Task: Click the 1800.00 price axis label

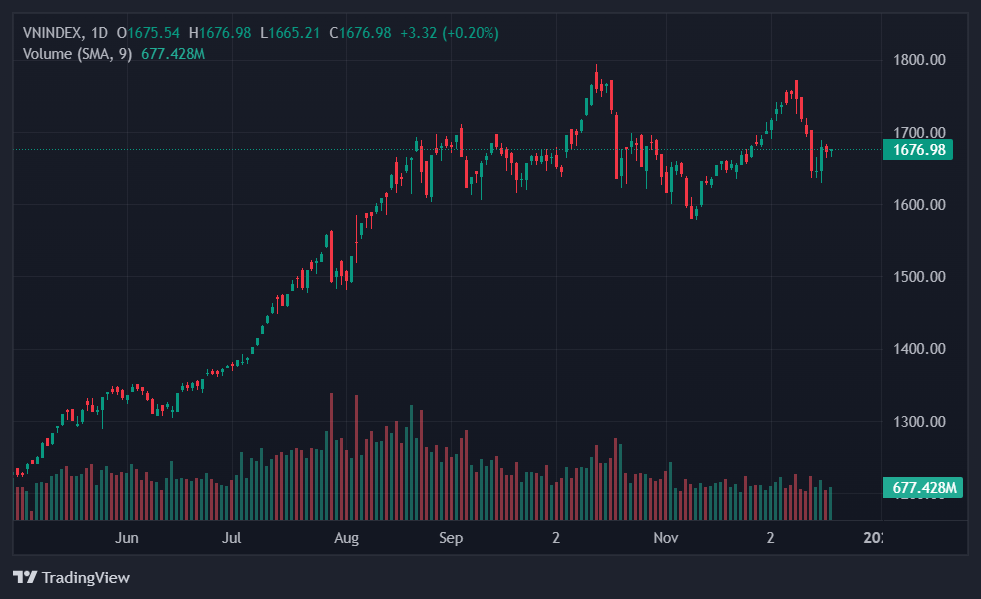Action: [x=919, y=60]
